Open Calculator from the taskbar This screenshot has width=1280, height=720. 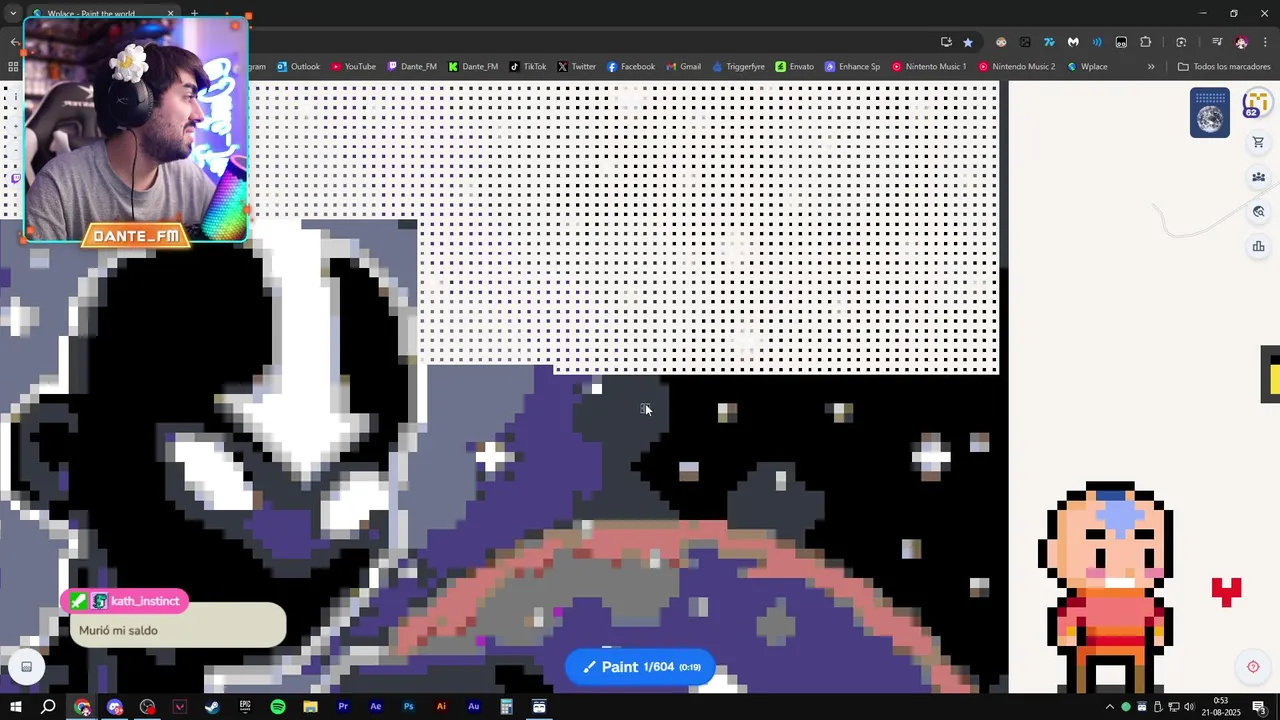pyautogui.click(x=506, y=707)
